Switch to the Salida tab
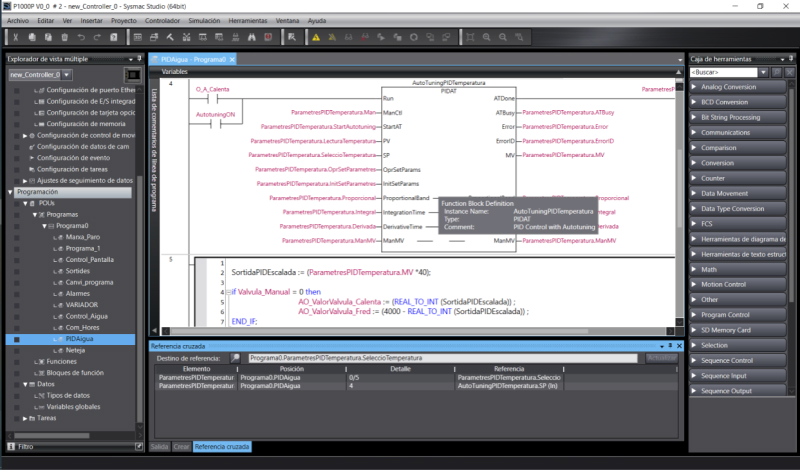 click(x=159, y=446)
